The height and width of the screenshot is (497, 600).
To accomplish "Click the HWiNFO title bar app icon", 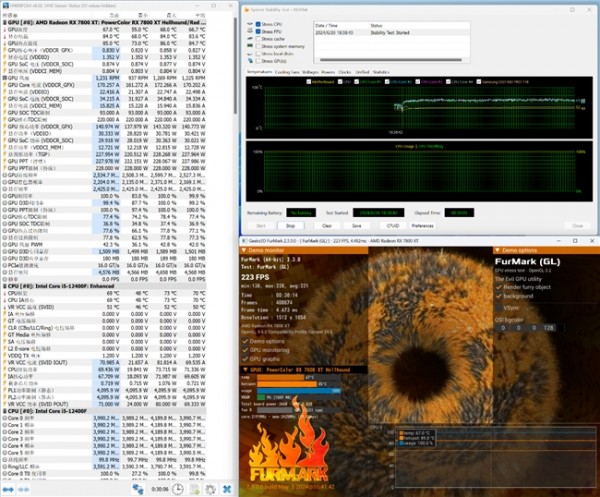I will pyautogui.click(x=5, y=6).
